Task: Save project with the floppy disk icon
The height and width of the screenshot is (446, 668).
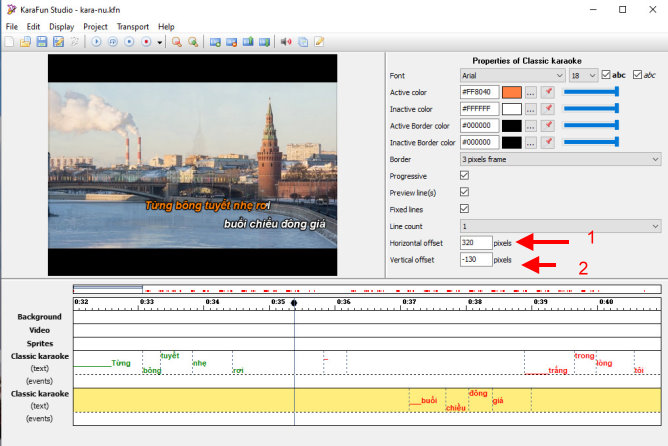Action: 41,42
